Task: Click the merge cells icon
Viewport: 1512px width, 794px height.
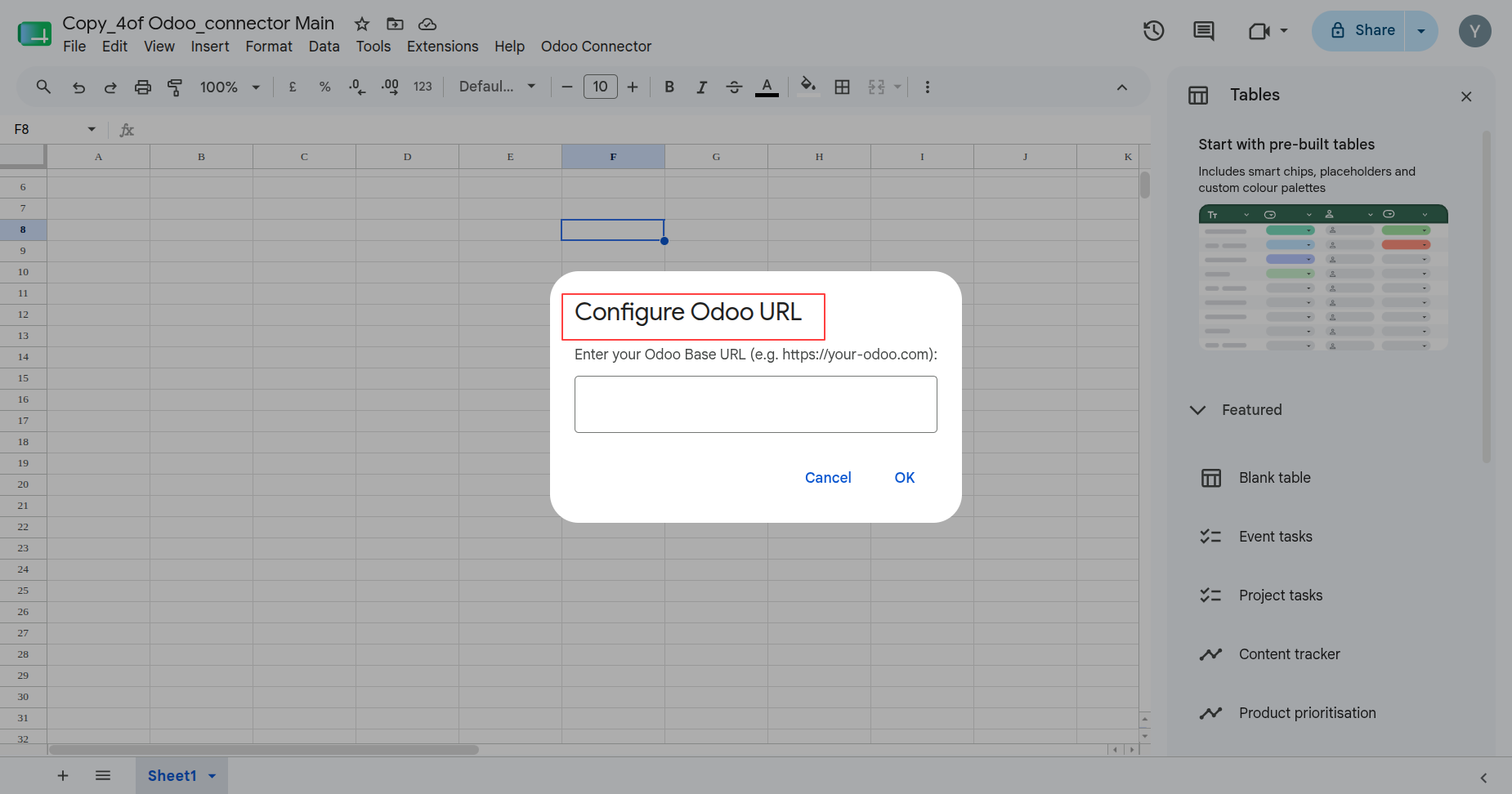Action: [x=877, y=87]
